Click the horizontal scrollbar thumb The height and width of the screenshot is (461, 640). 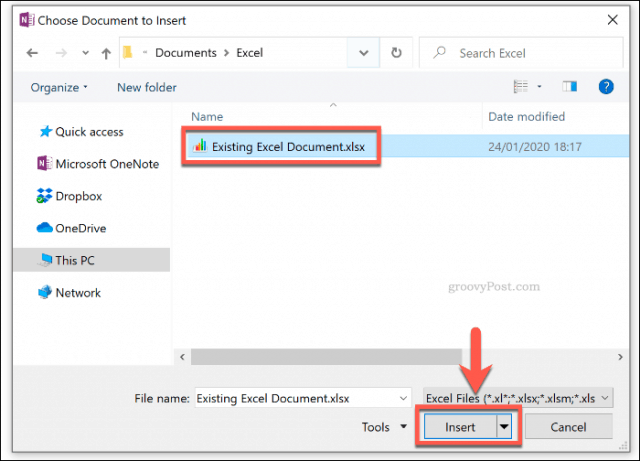pos(326,357)
